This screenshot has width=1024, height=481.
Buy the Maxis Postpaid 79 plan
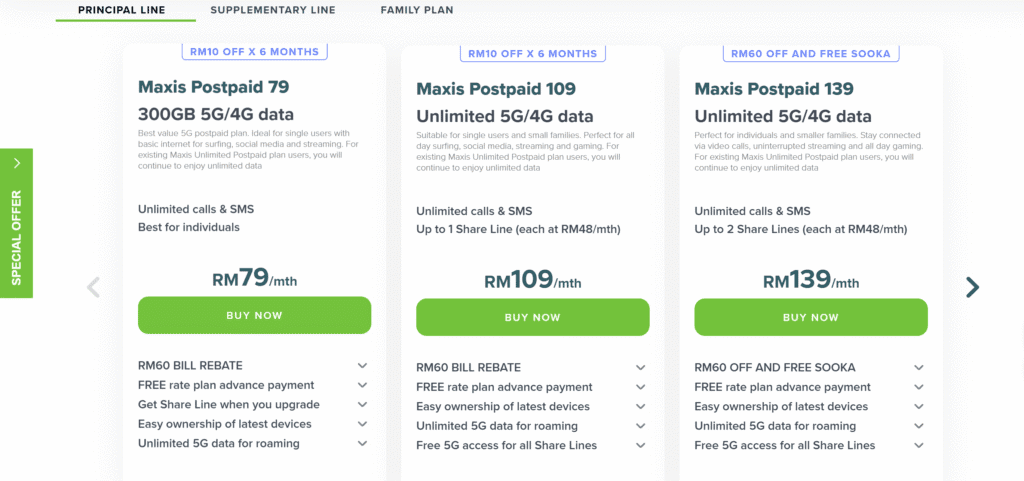click(254, 315)
